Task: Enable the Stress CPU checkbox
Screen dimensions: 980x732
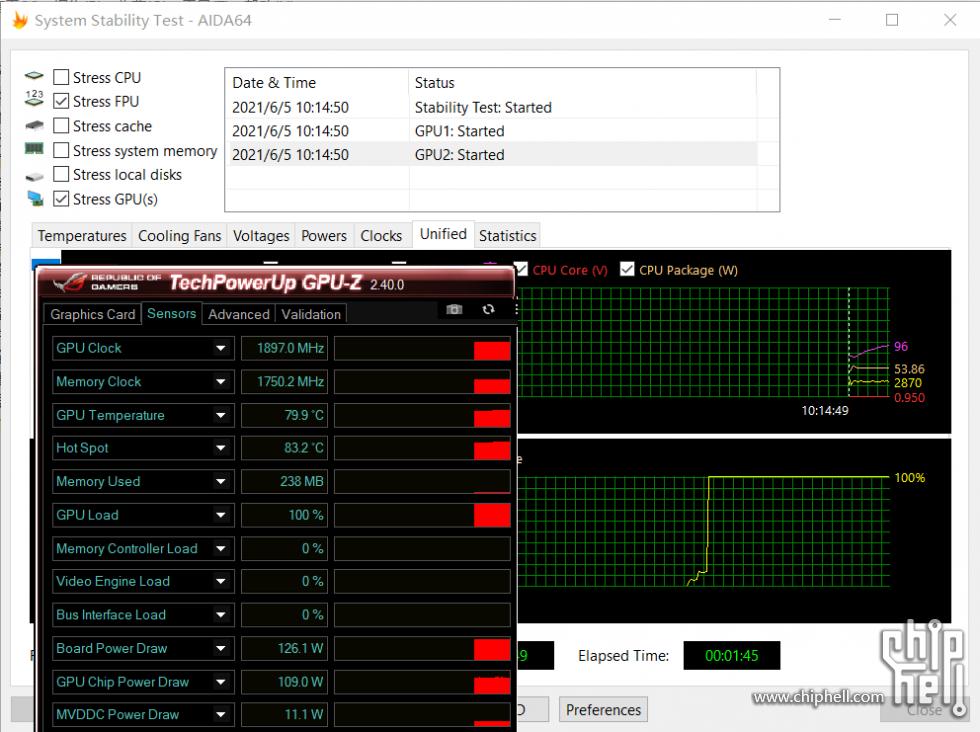Action: tap(60, 76)
